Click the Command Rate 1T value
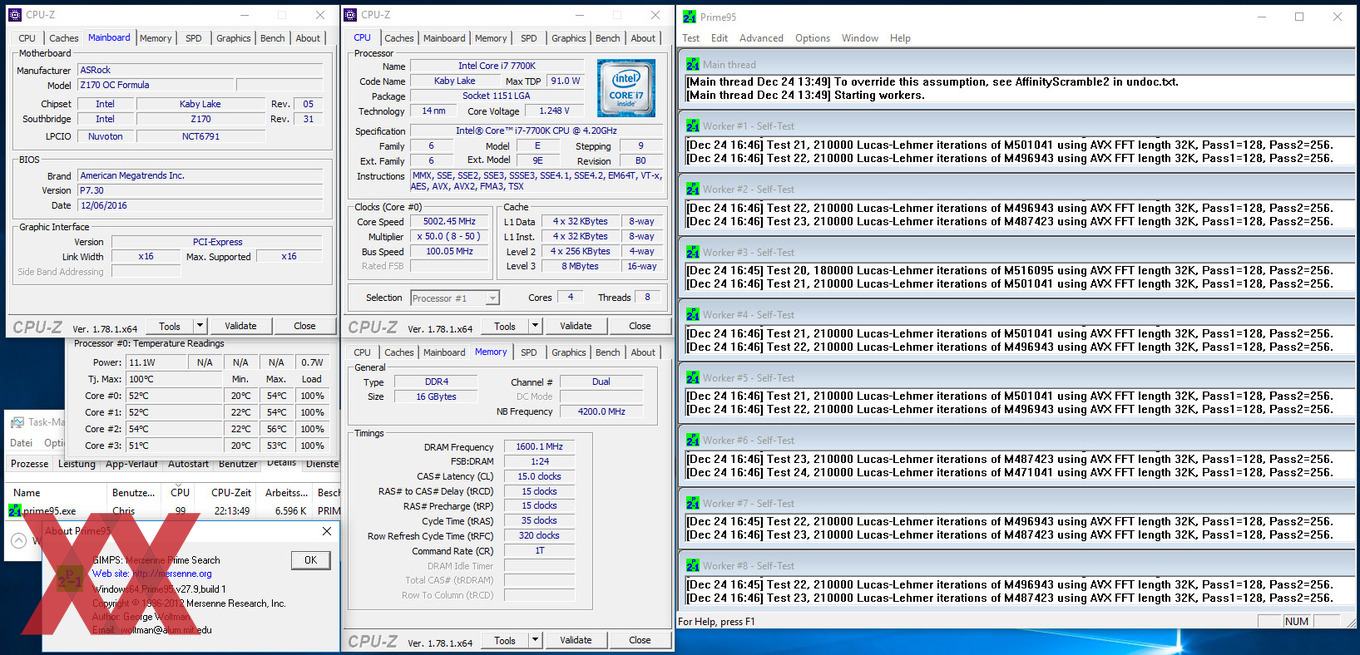The height and width of the screenshot is (655, 1360). (x=540, y=551)
